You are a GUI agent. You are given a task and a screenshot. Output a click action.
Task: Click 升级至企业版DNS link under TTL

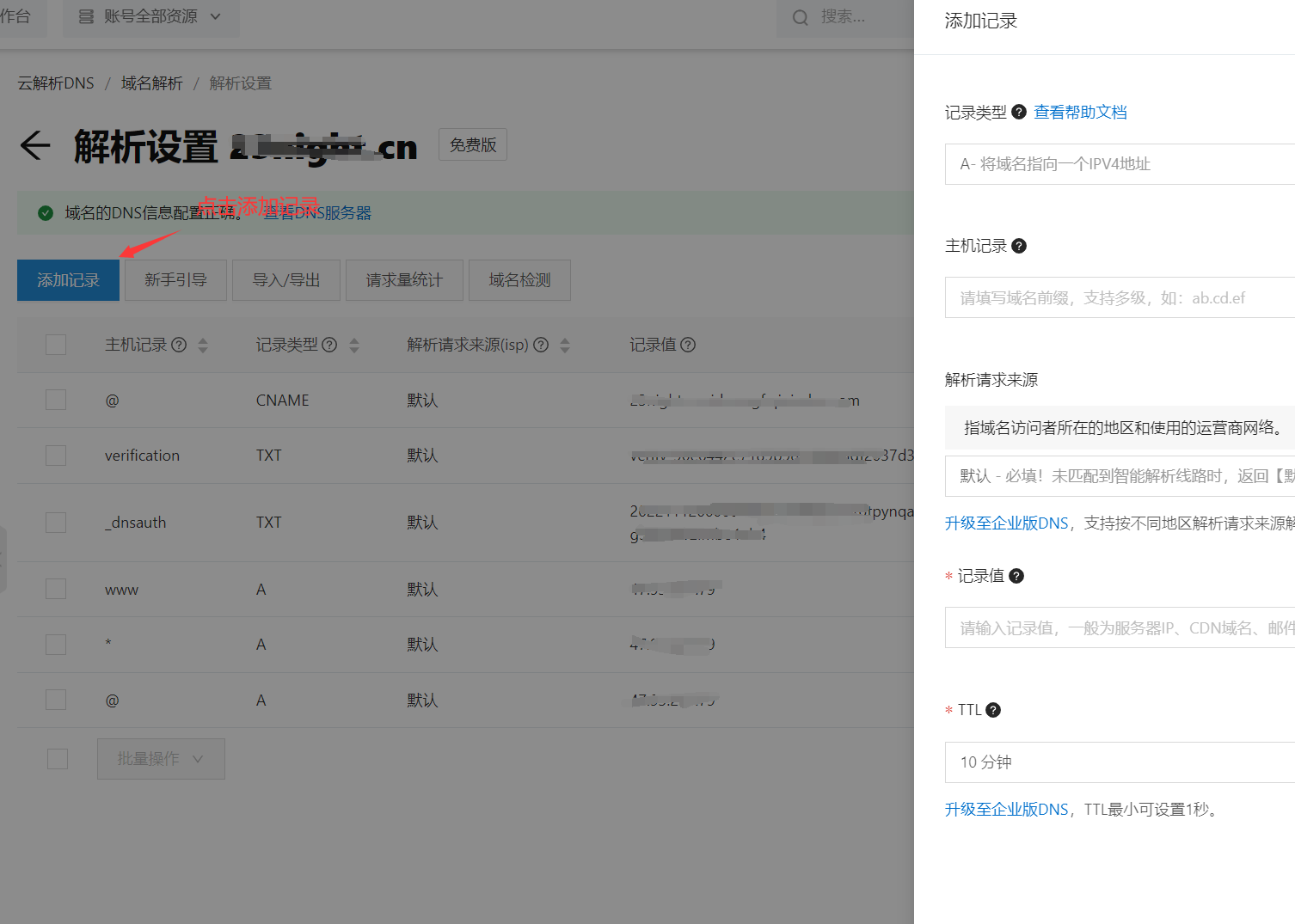click(1006, 810)
